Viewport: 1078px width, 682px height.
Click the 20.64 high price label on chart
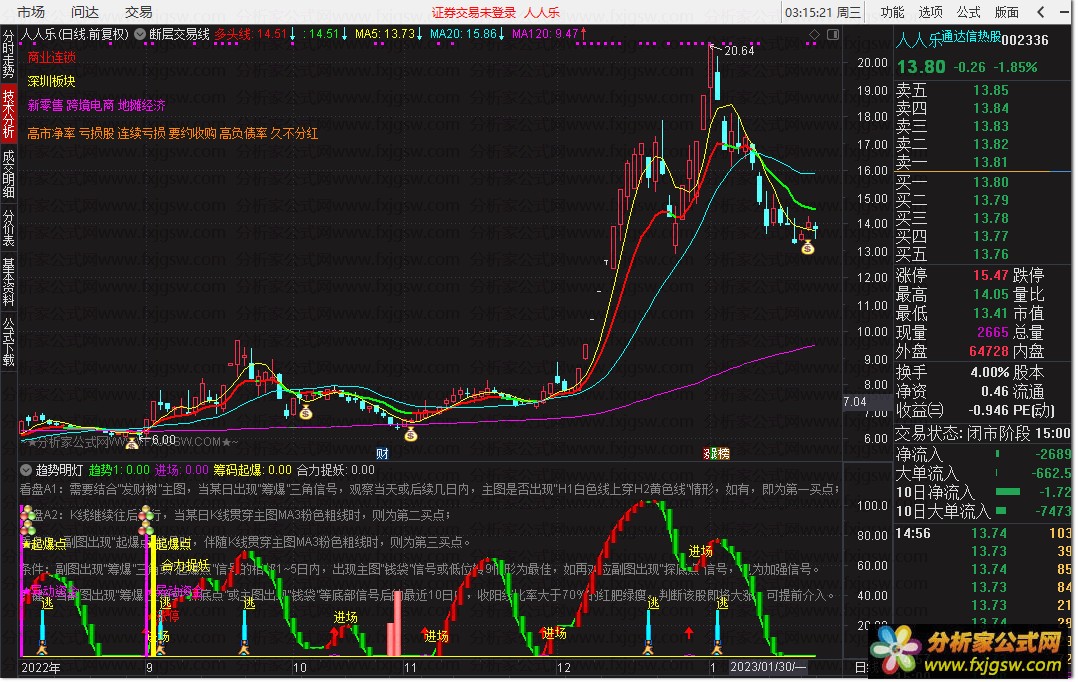[739, 50]
